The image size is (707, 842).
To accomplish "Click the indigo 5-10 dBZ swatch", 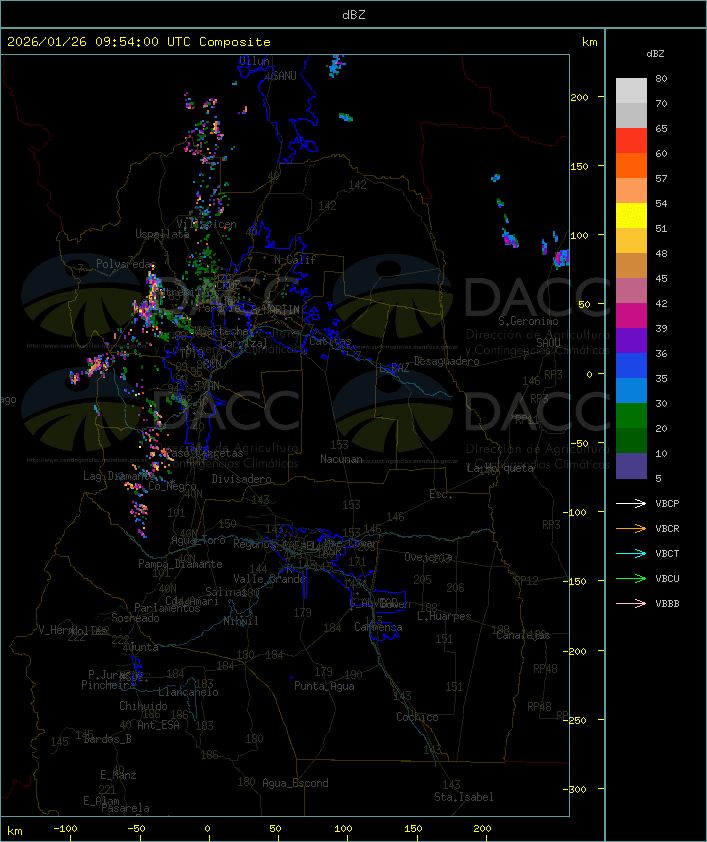I will point(631,466).
